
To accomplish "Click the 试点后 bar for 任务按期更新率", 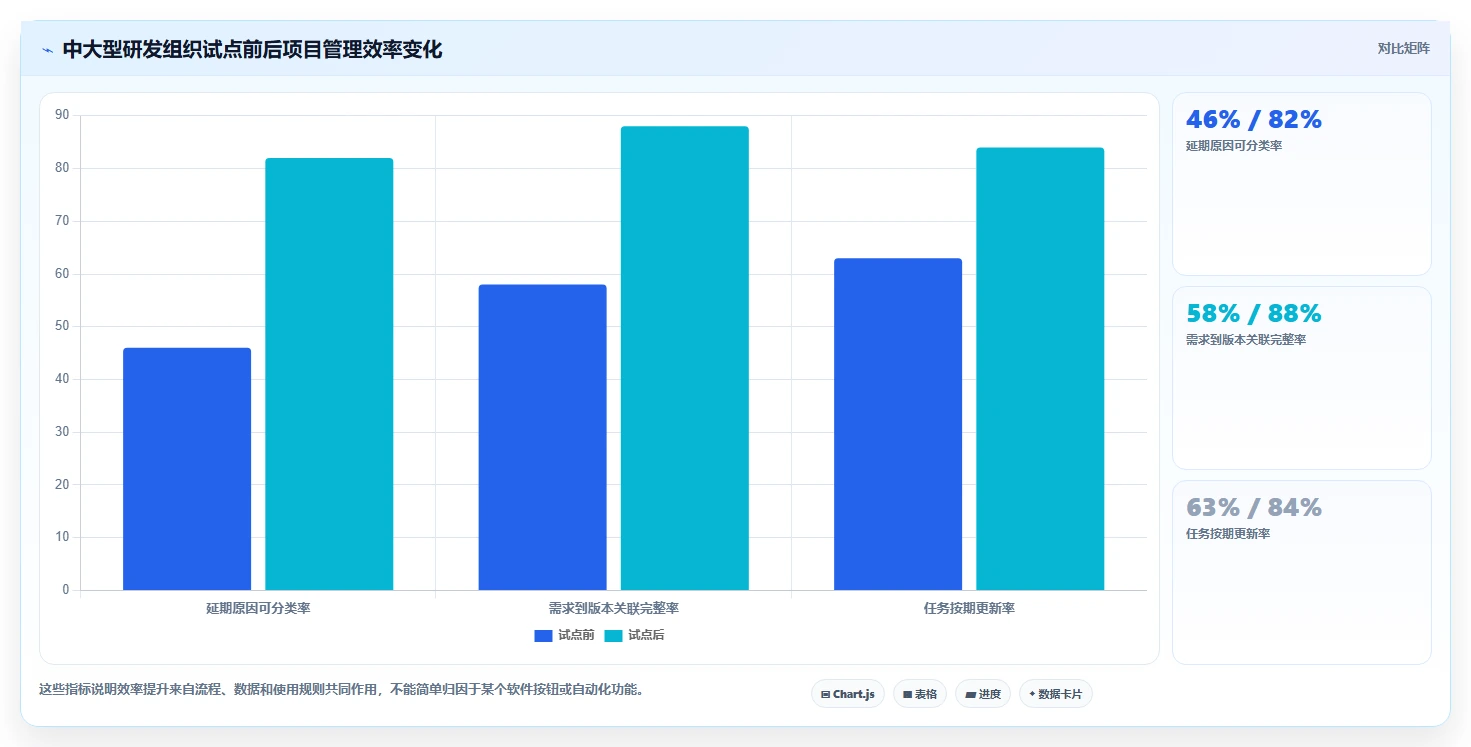I will [x=1040, y=369].
